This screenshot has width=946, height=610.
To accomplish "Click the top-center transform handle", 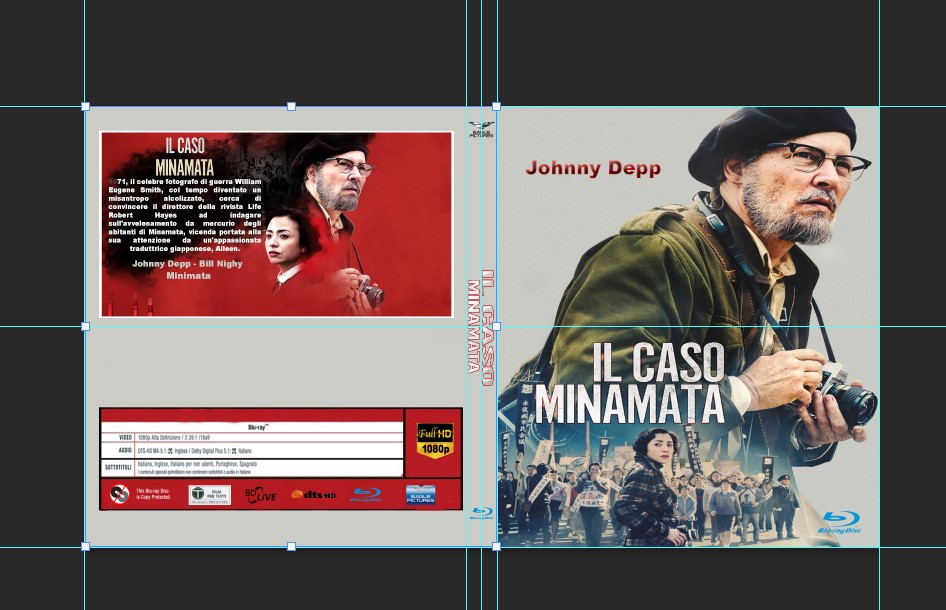I will point(291,106).
